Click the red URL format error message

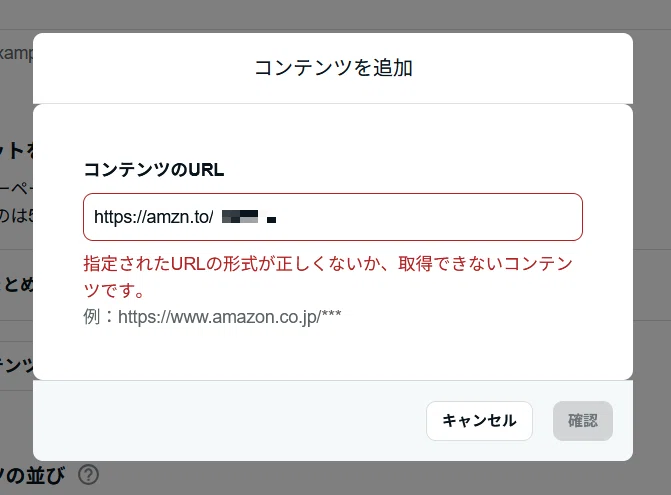tap(328, 277)
